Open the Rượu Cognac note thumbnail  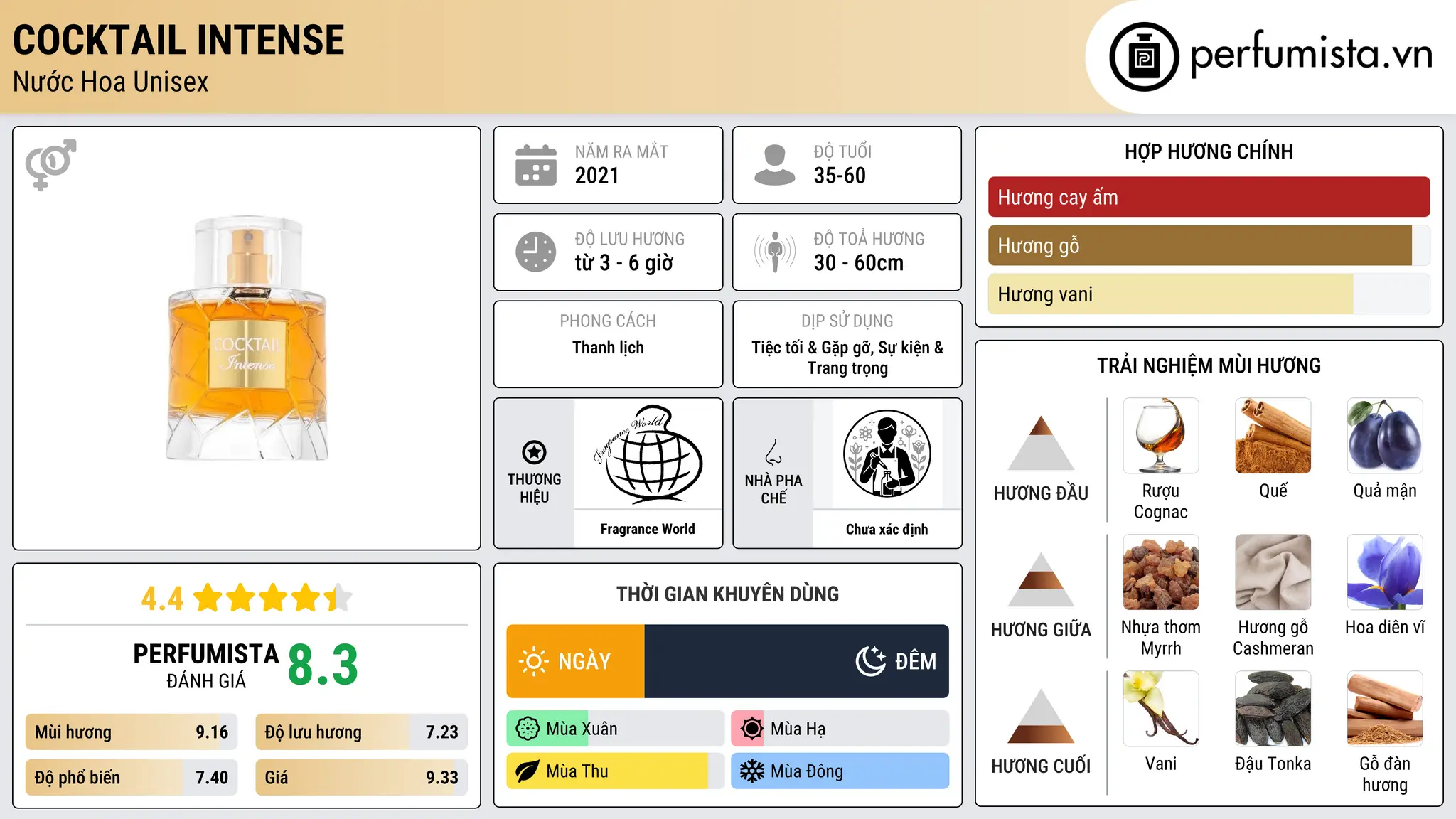pyautogui.click(x=1161, y=436)
